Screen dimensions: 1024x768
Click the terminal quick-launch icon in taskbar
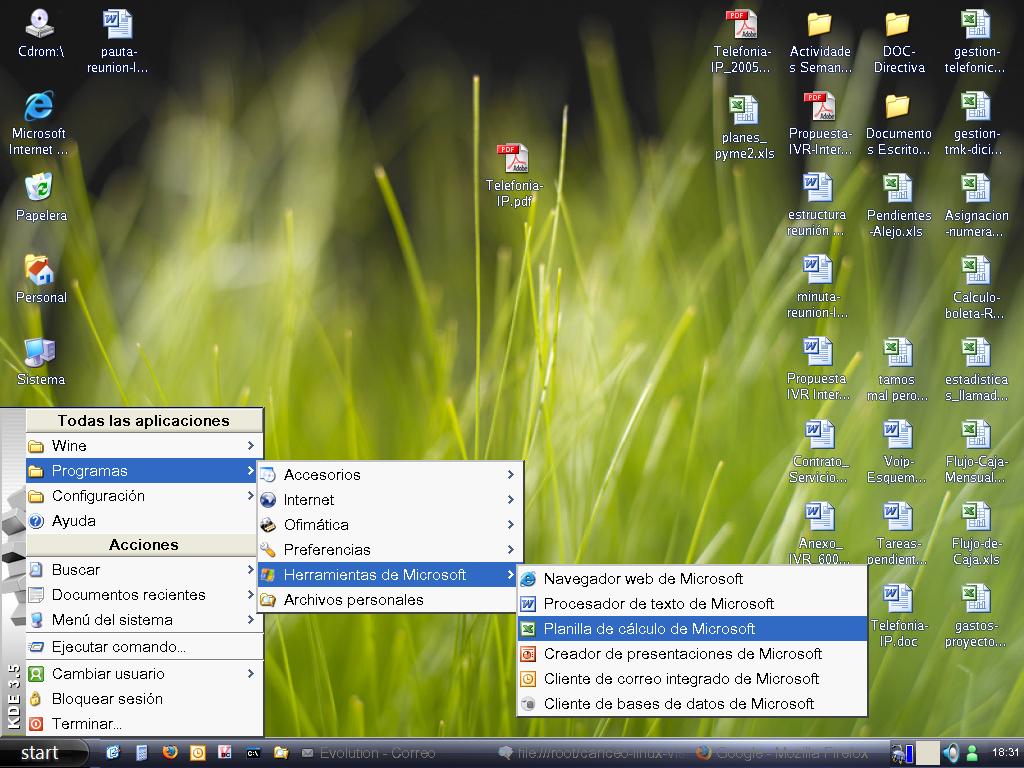click(253, 753)
